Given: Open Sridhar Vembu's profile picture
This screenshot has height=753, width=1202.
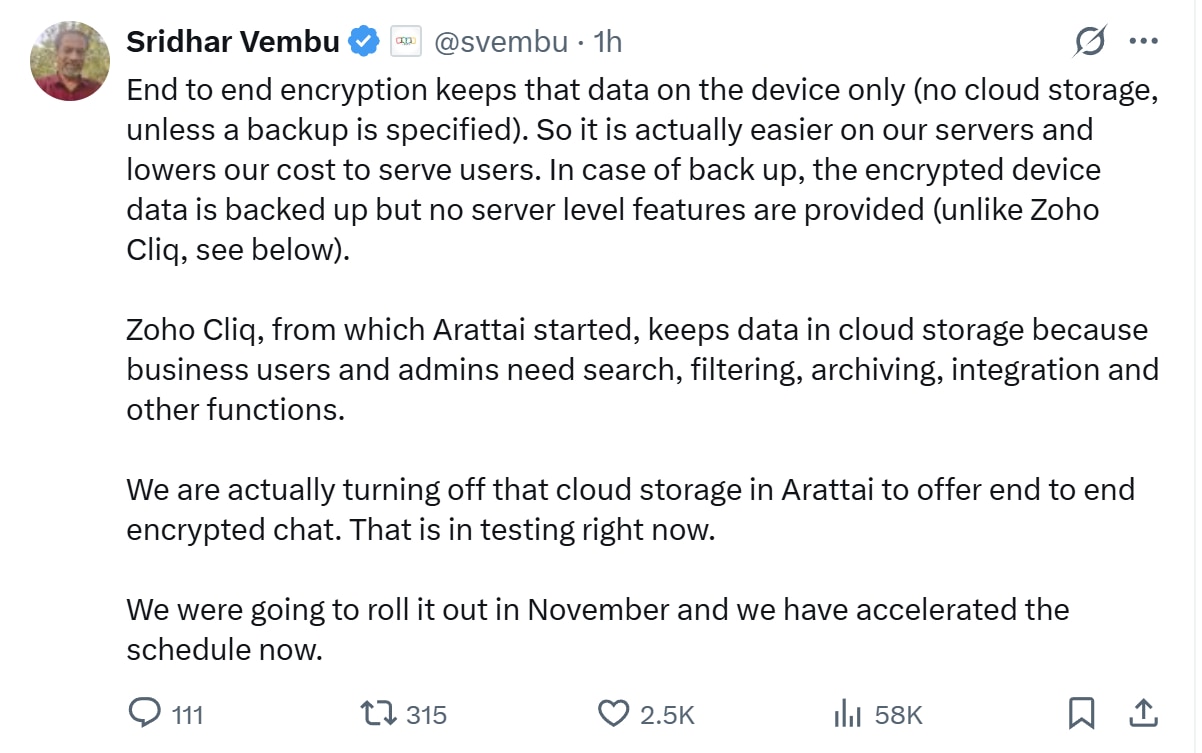Looking at the screenshot, I should pos(70,61).
